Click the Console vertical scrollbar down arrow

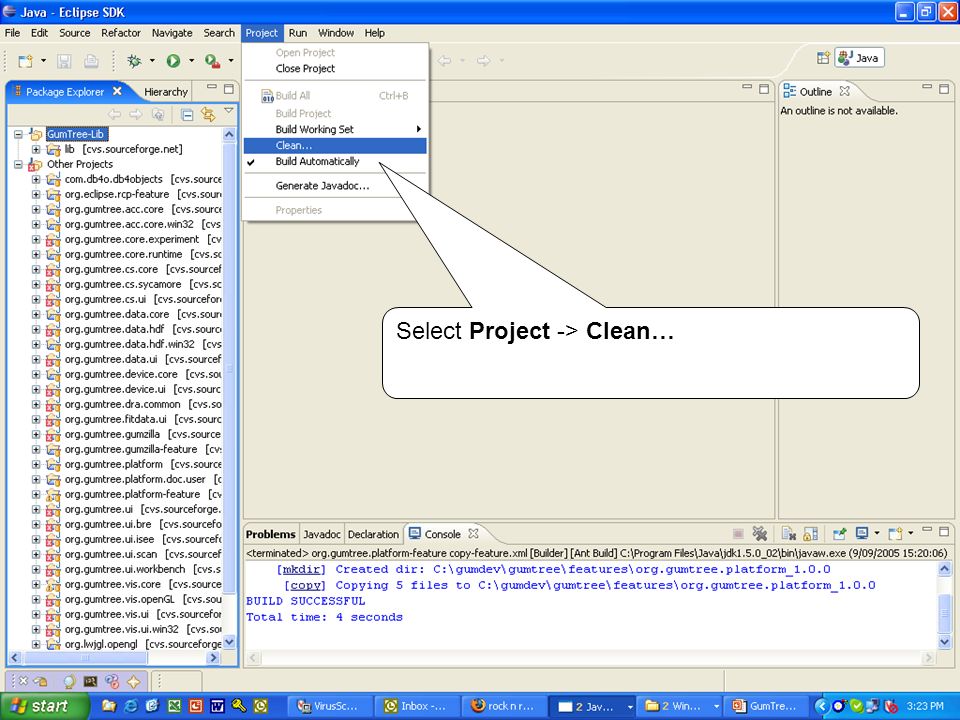click(x=944, y=641)
